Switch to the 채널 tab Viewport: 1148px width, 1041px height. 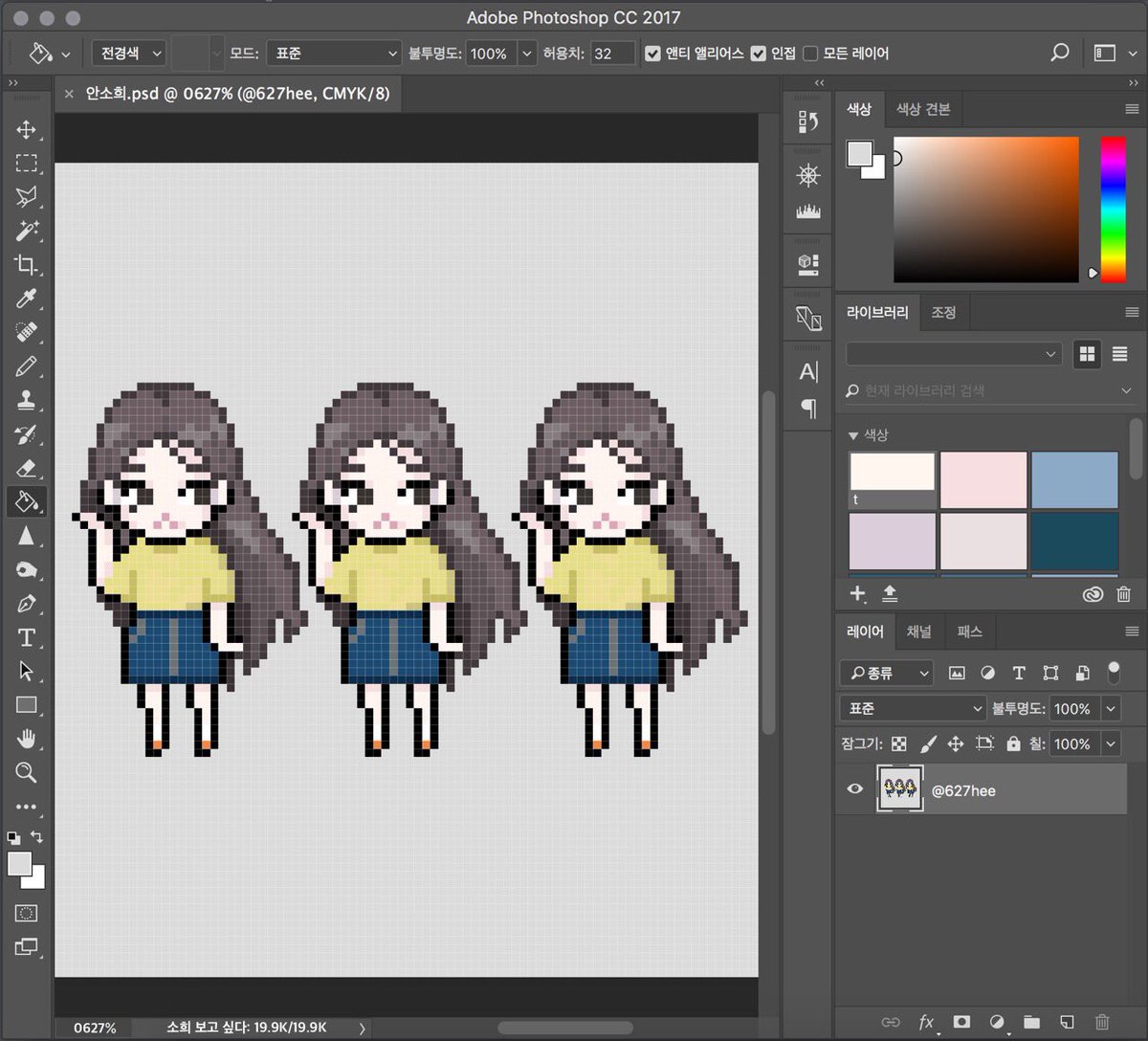click(918, 631)
